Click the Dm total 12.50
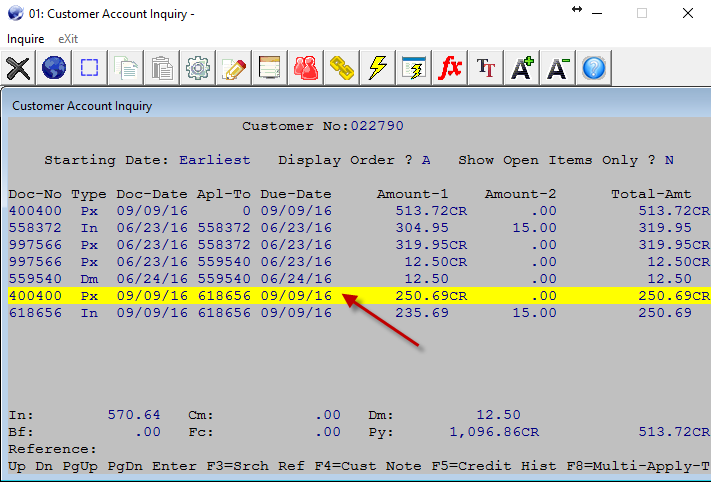The width and height of the screenshot is (711, 482). [498, 415]
